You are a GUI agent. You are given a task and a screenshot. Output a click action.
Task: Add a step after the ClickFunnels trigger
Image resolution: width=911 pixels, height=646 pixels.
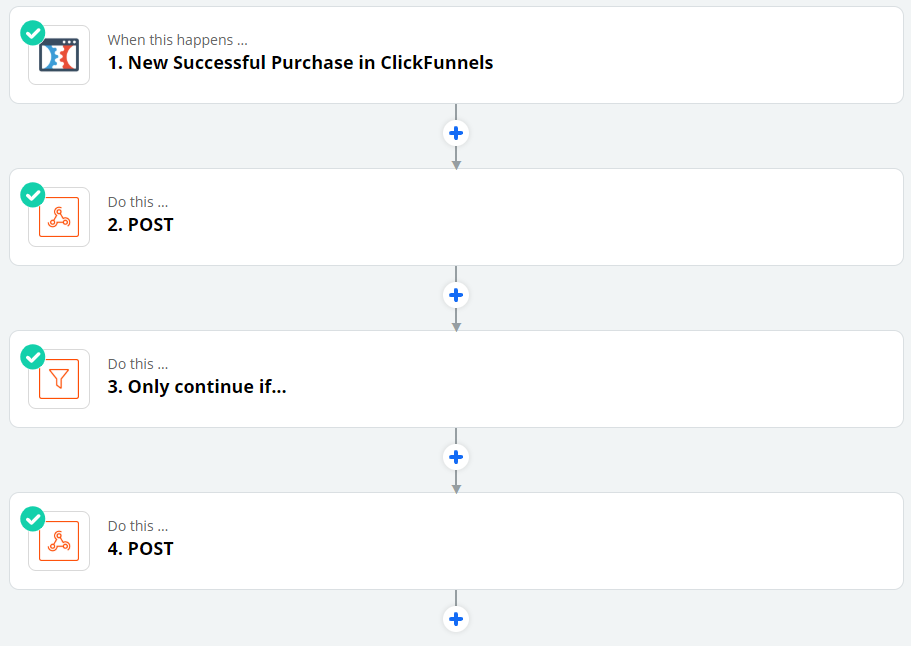[x=456, y=133]
